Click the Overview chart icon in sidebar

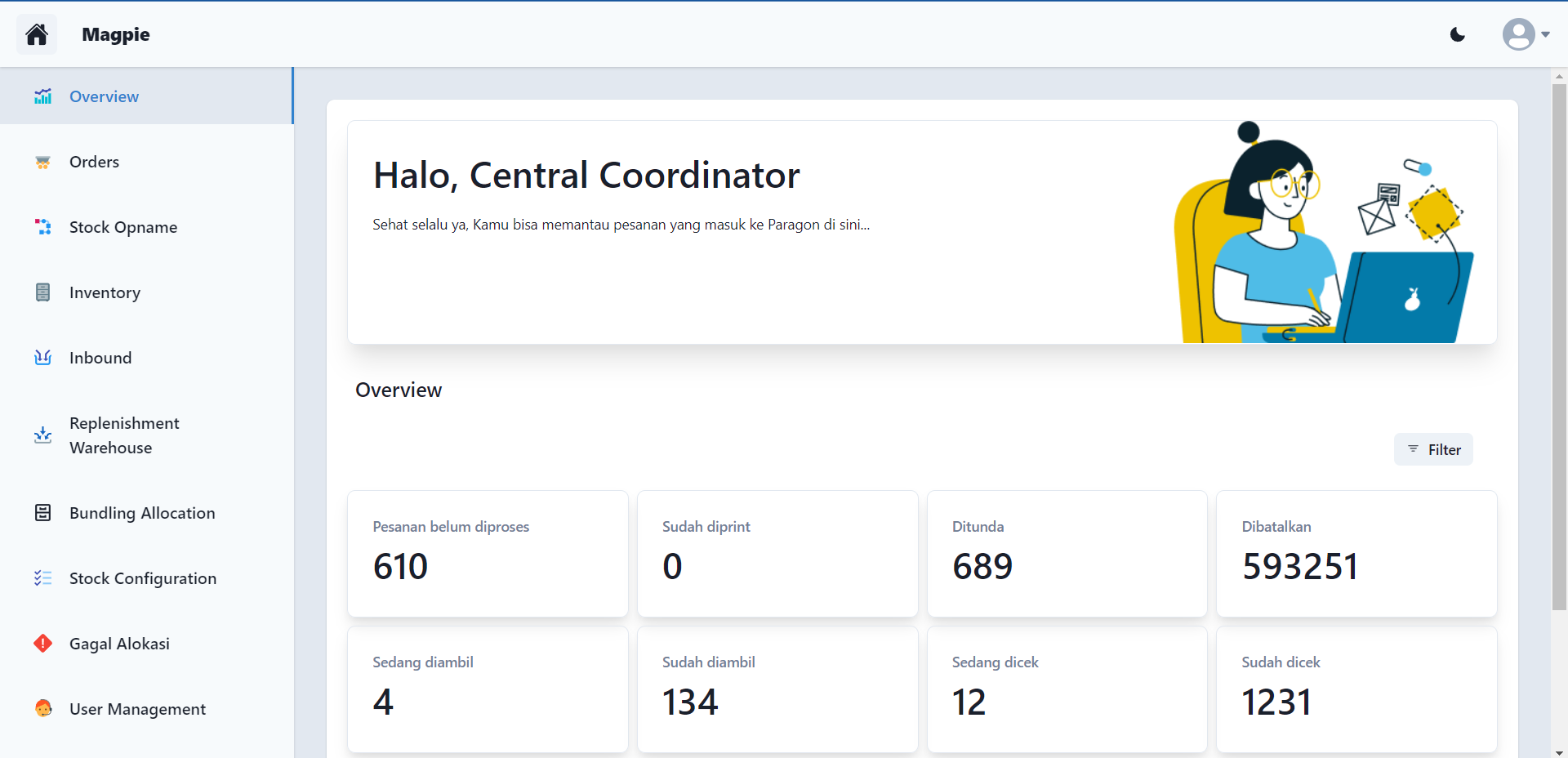(x=43, y=96)
